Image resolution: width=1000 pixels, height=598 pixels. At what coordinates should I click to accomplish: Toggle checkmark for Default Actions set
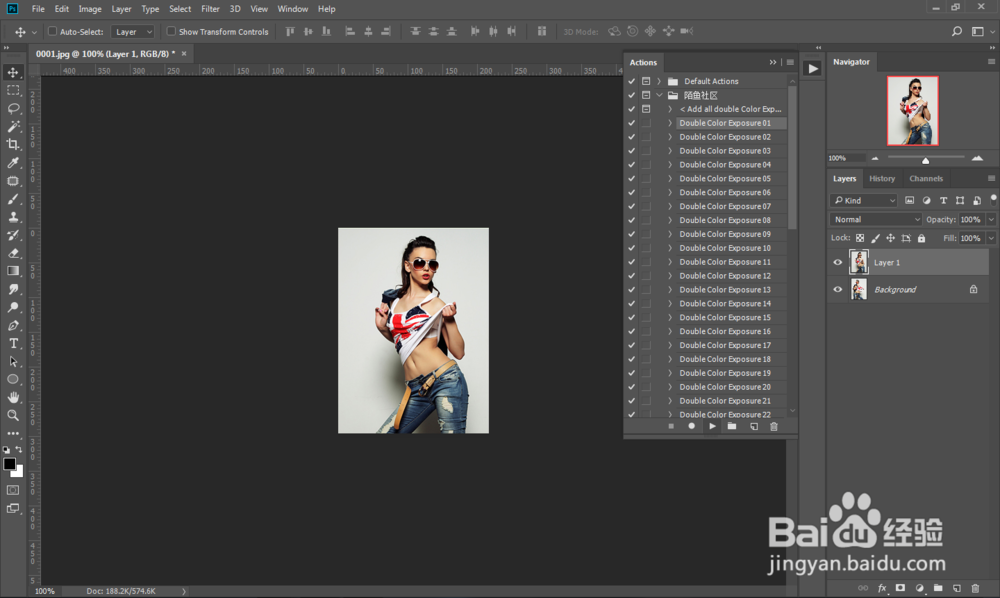point(631,81)
